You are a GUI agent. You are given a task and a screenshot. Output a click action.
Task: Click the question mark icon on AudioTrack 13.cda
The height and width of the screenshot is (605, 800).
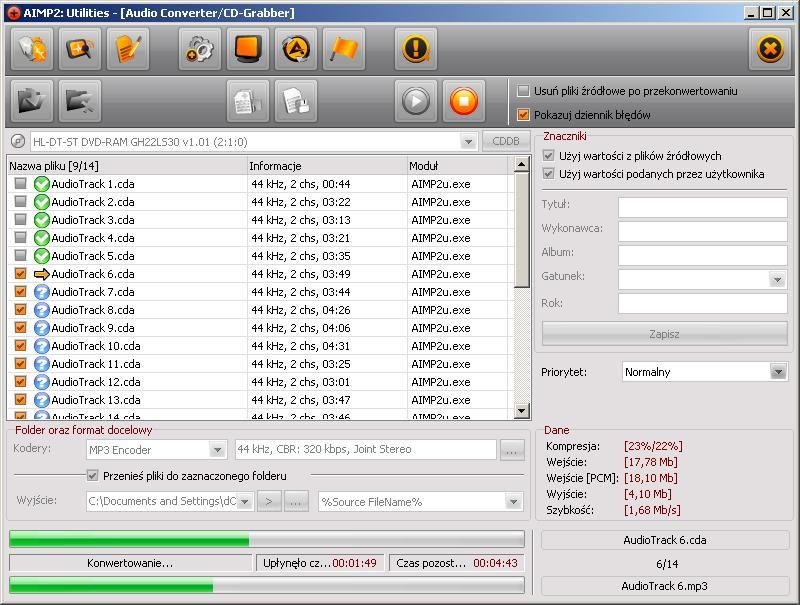click(x=41, y=400)
